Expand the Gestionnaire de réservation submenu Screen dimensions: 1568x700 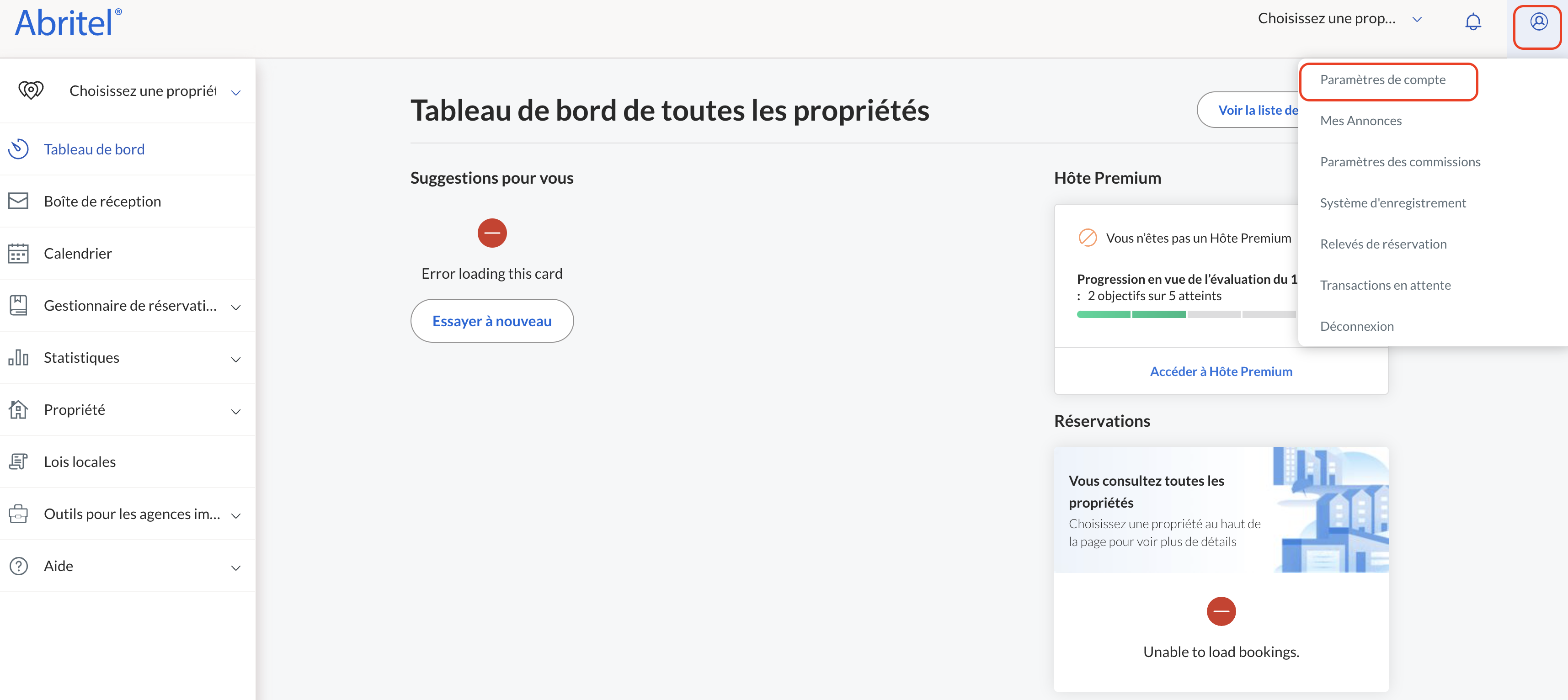point(235,307)
